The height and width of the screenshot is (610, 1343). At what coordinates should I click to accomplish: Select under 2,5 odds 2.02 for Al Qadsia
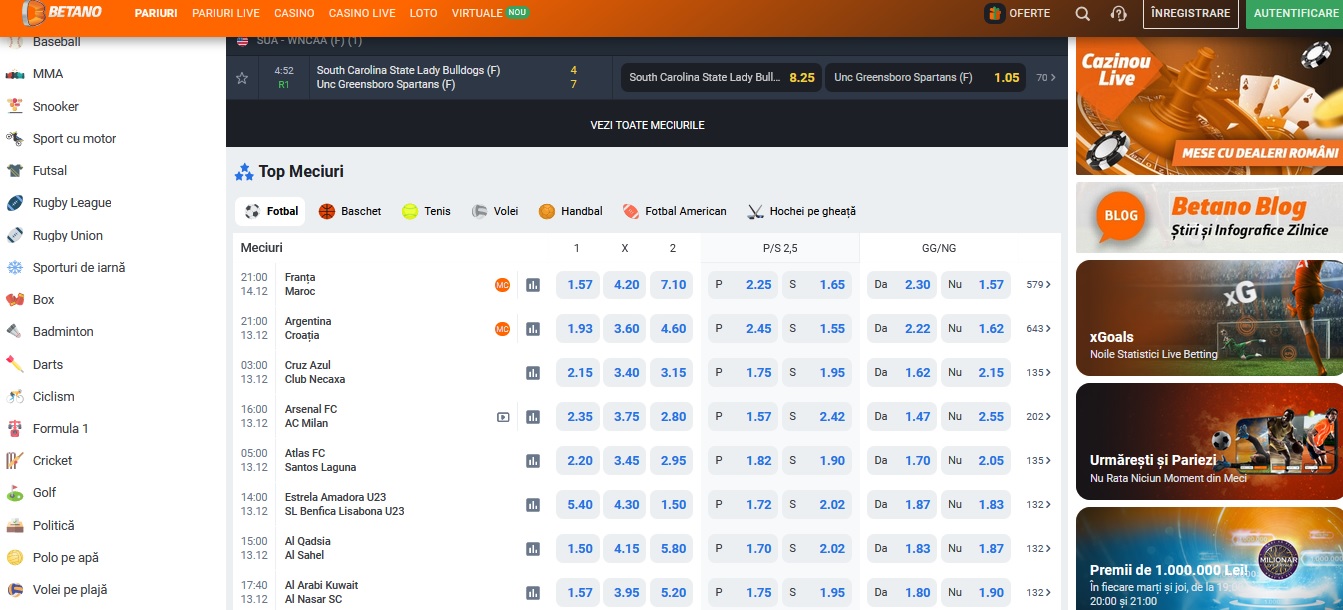click(818, 549)
